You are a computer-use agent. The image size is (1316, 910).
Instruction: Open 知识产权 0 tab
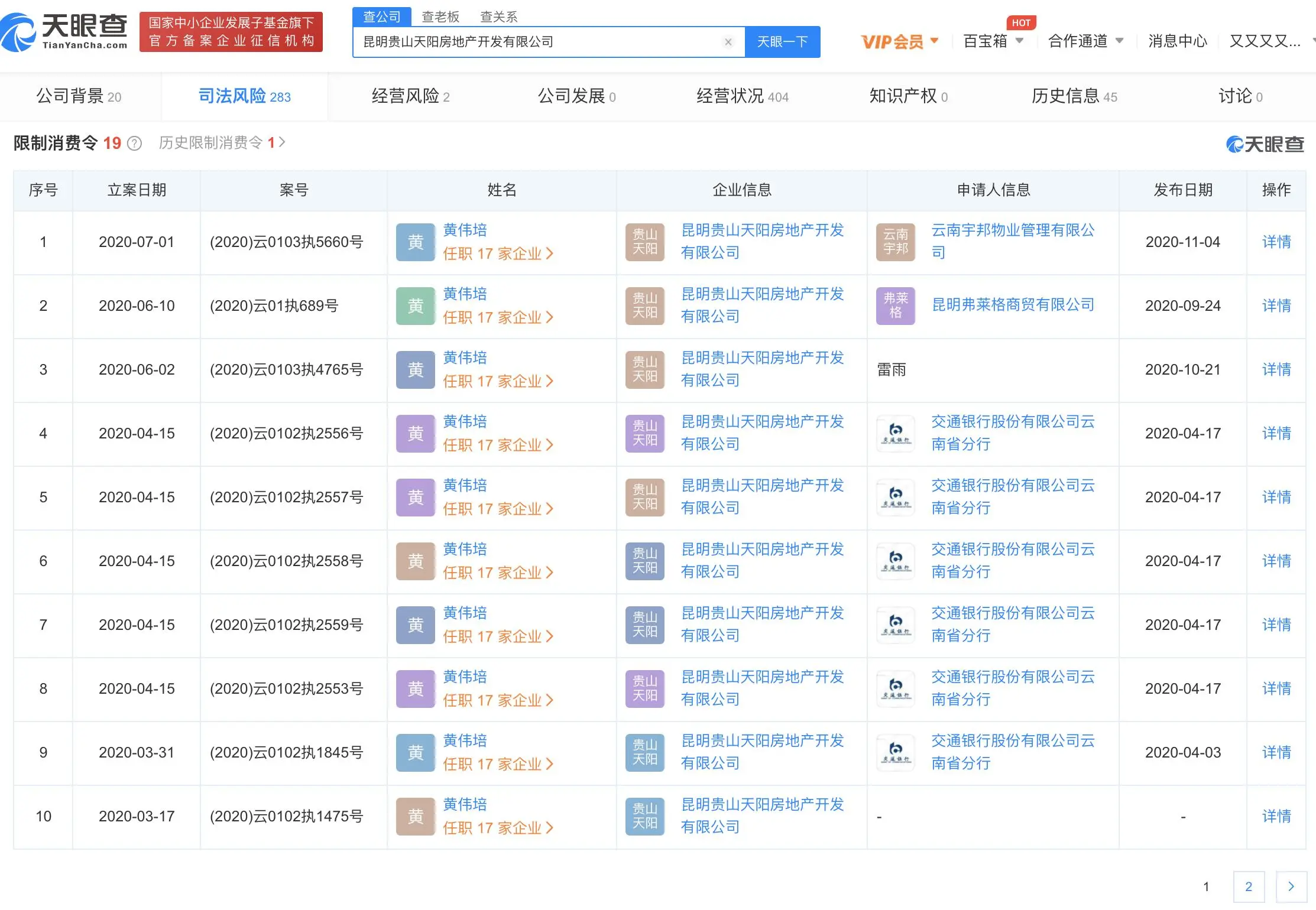(x=909, y=96)
